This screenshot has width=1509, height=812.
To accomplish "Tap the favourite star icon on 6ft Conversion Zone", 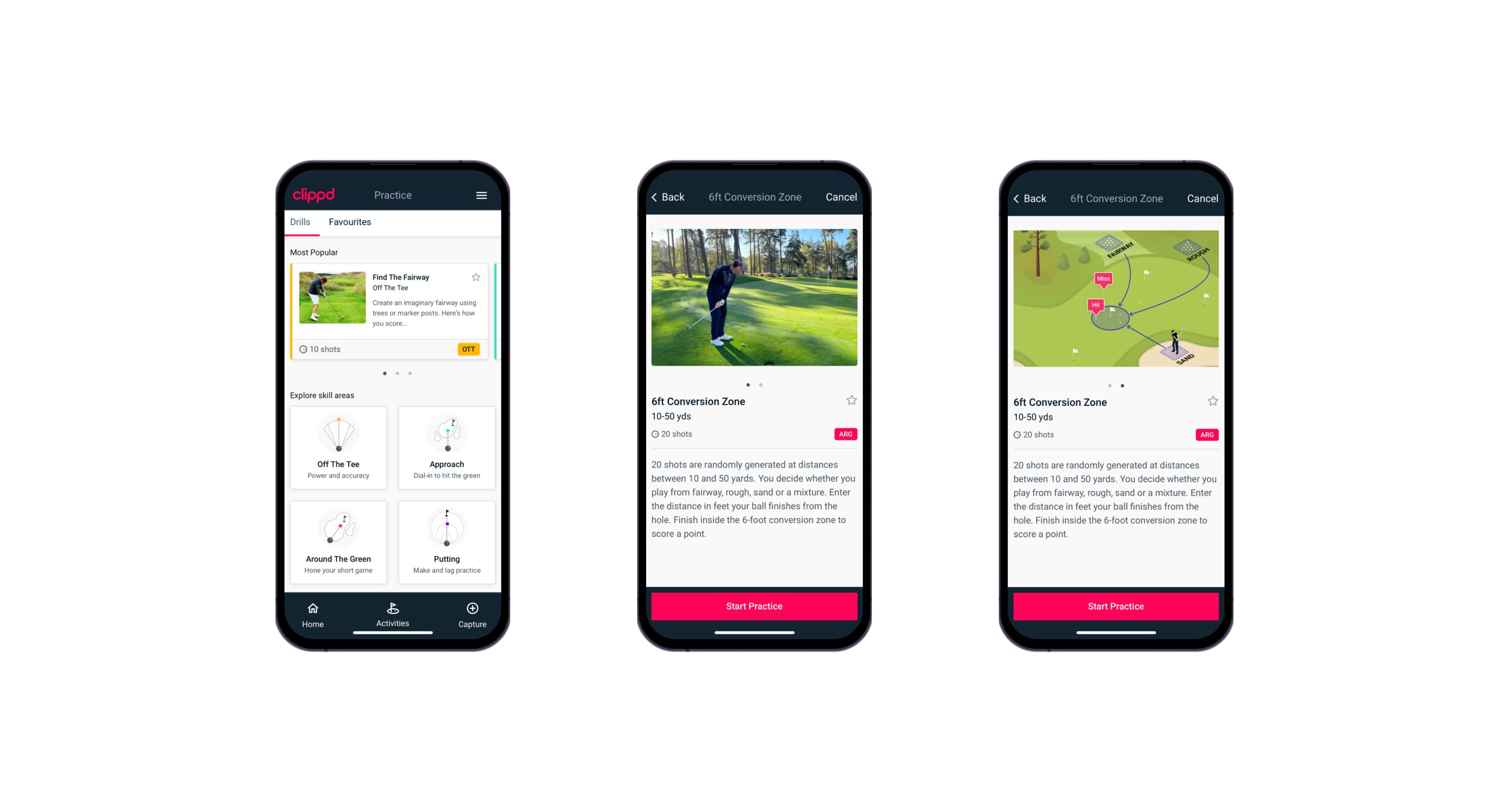I will (x=852, y=402).
